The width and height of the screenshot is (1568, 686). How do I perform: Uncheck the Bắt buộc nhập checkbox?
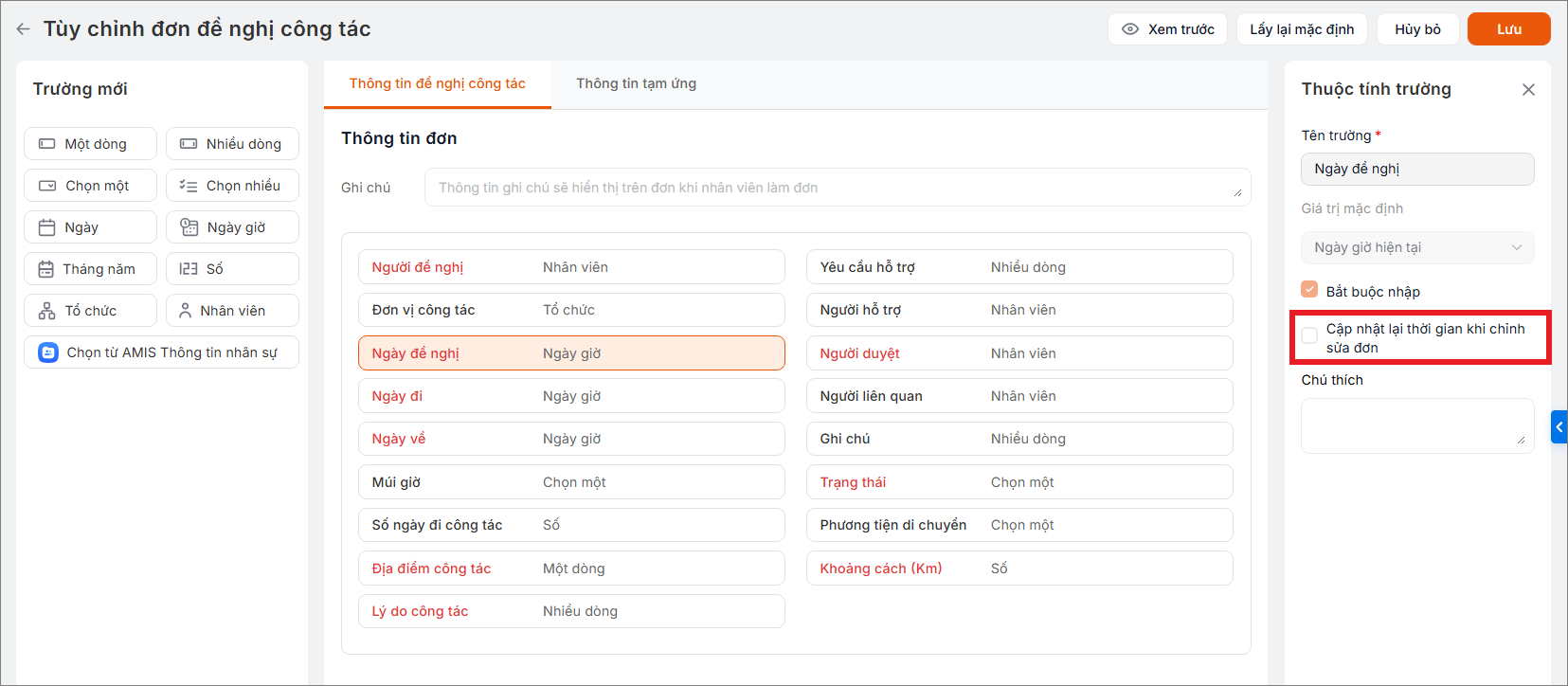click(x=1309, y=290)
